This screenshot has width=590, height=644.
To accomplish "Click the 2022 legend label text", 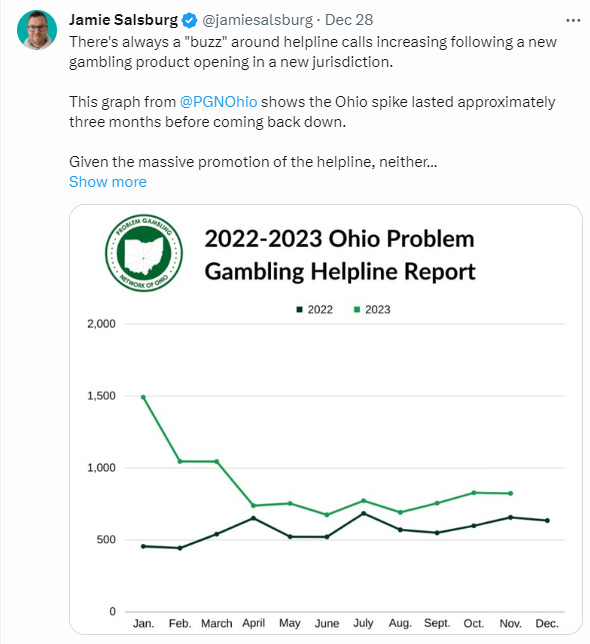I will (x=320, y=309).
